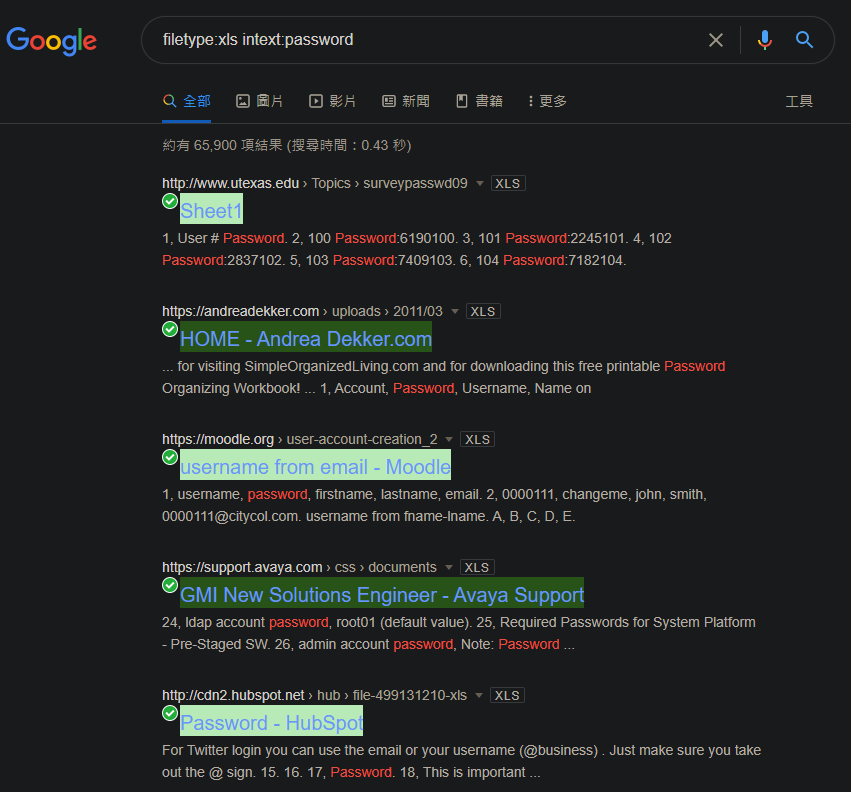
Task: Expand the dropdown arrow beside the support.avaya.com URL
Action: click(x=449, y=568)
